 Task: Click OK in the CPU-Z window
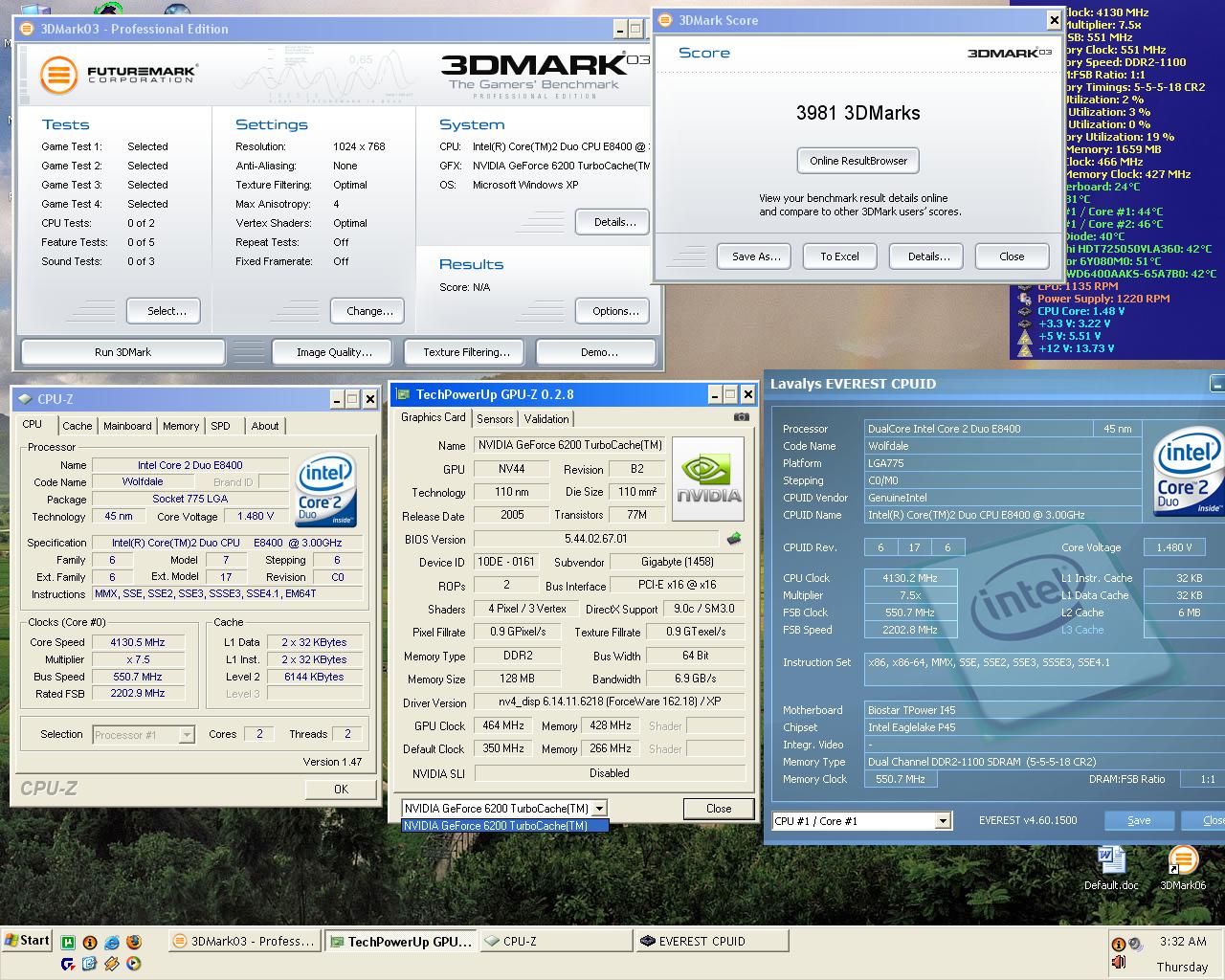[341, 790]
